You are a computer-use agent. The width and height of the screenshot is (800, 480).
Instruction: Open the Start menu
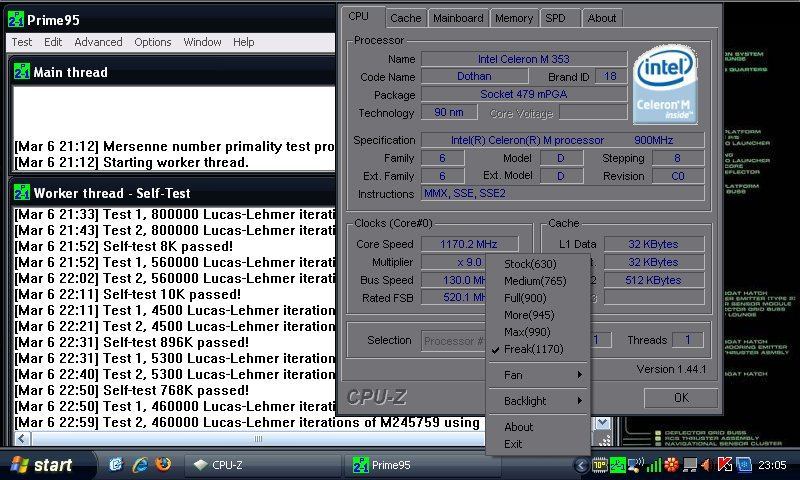(x=48, y=465)
